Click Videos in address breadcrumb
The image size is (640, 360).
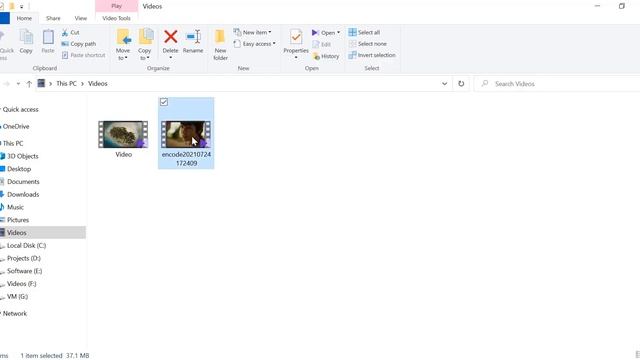[x=98, y=84]
